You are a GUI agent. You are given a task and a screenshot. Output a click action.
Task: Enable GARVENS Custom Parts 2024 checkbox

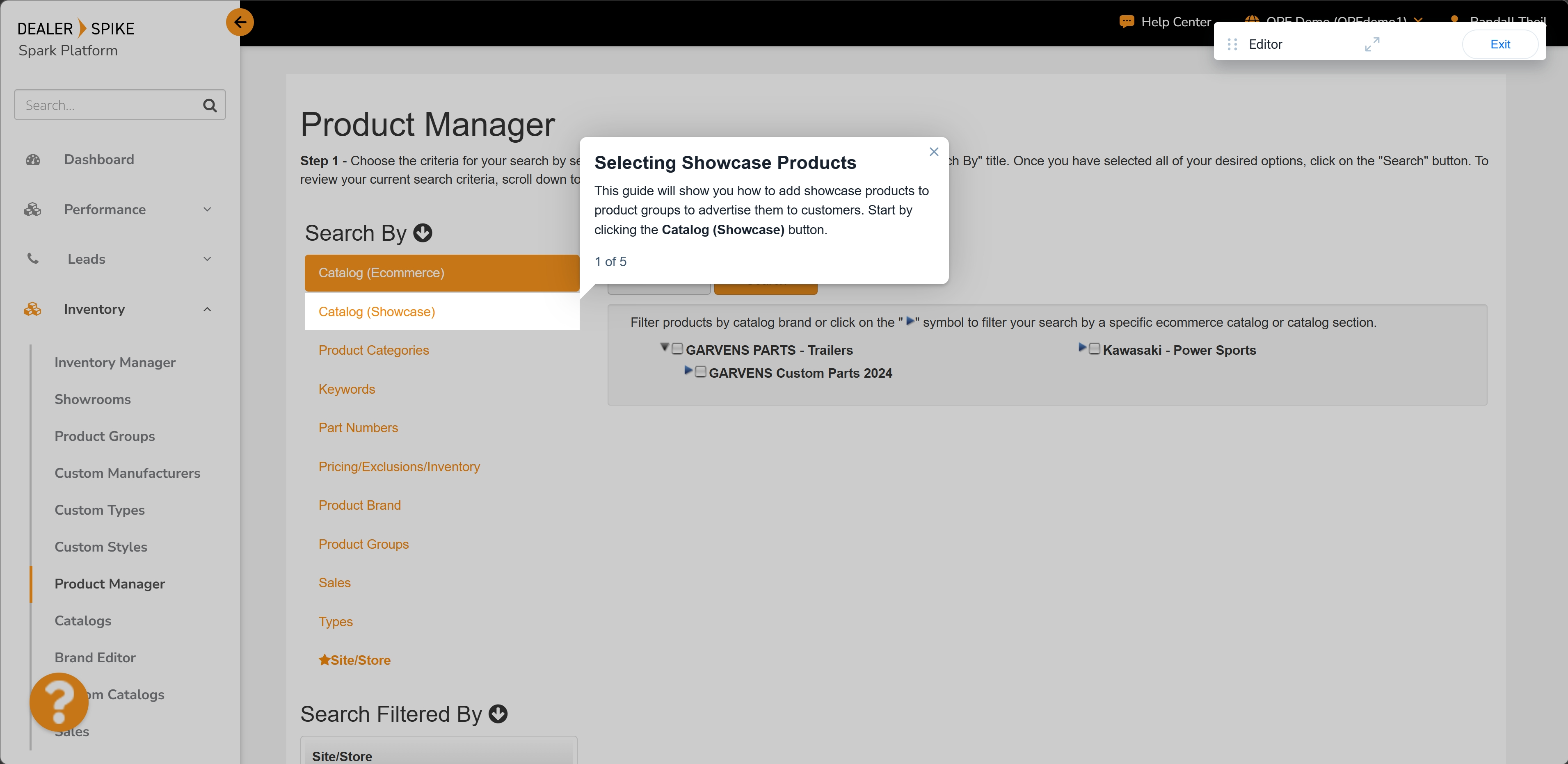click(701, 372)
